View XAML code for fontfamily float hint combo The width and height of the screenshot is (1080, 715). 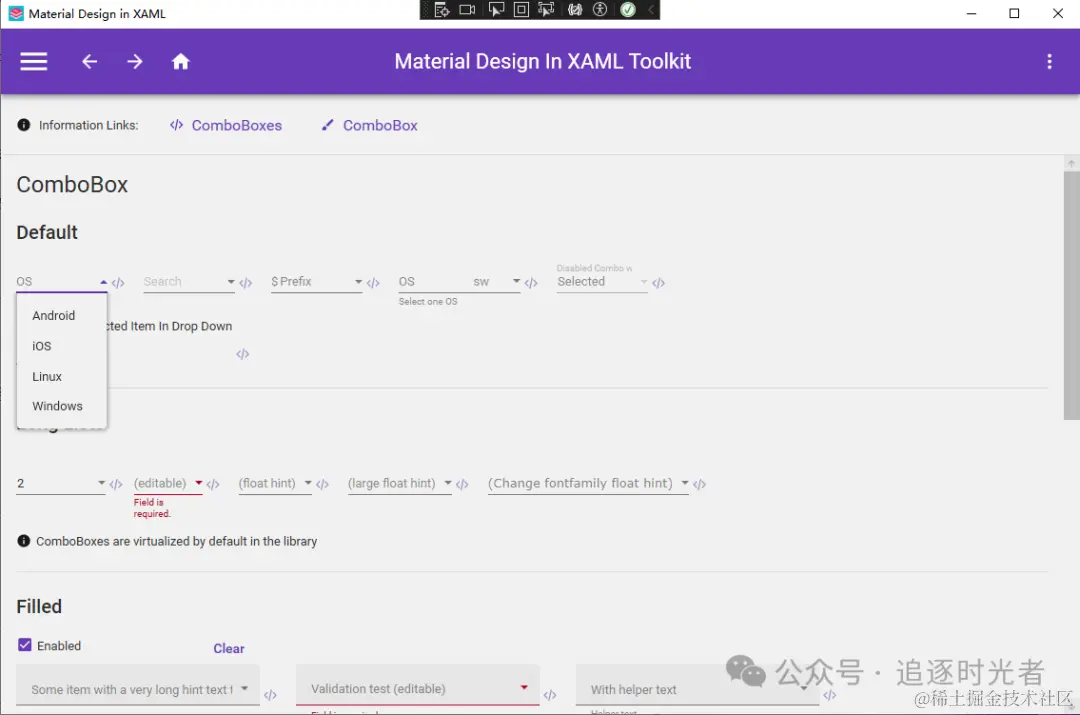click(699, 484)
